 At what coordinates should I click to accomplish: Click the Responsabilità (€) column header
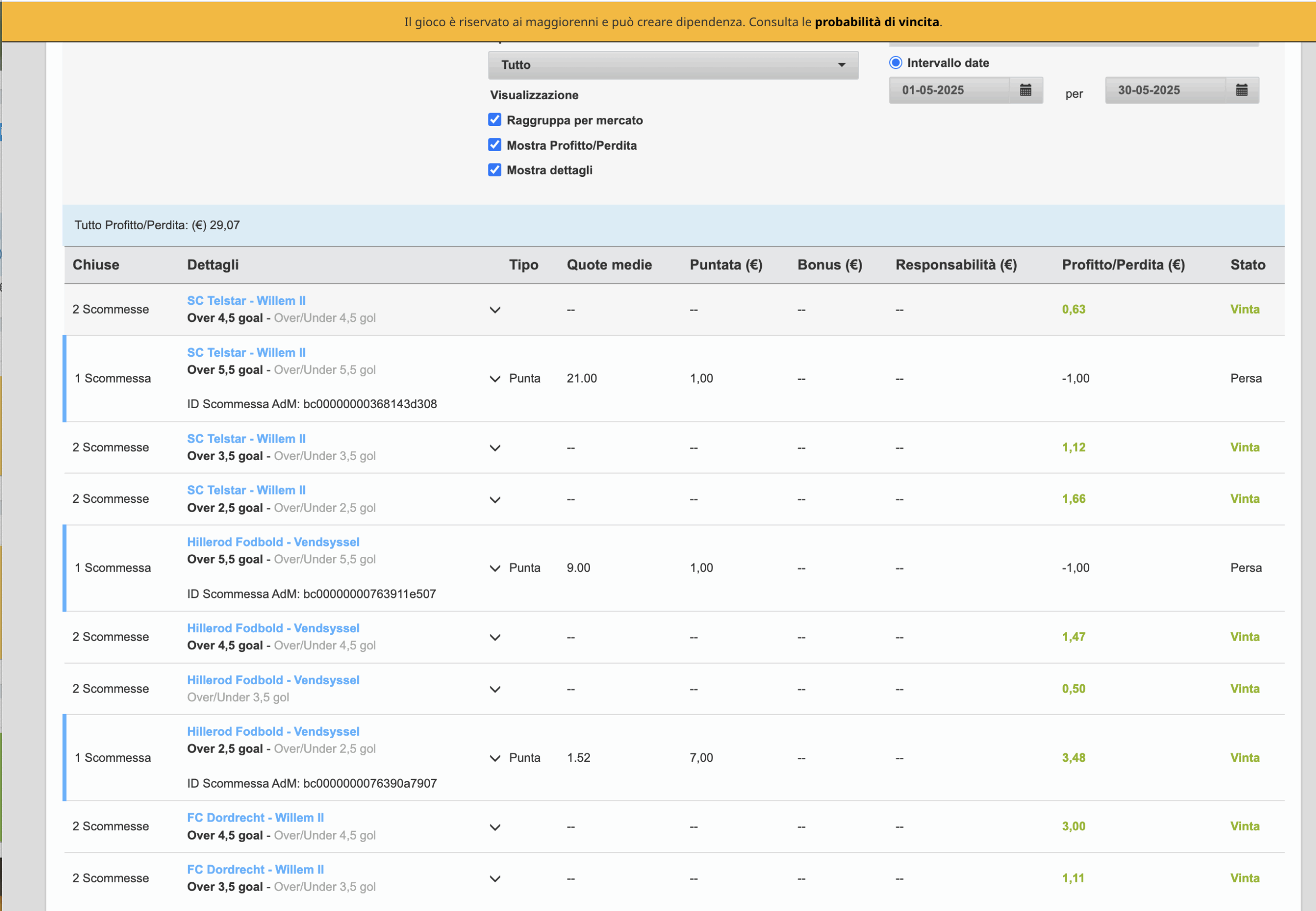coord(956,265)
